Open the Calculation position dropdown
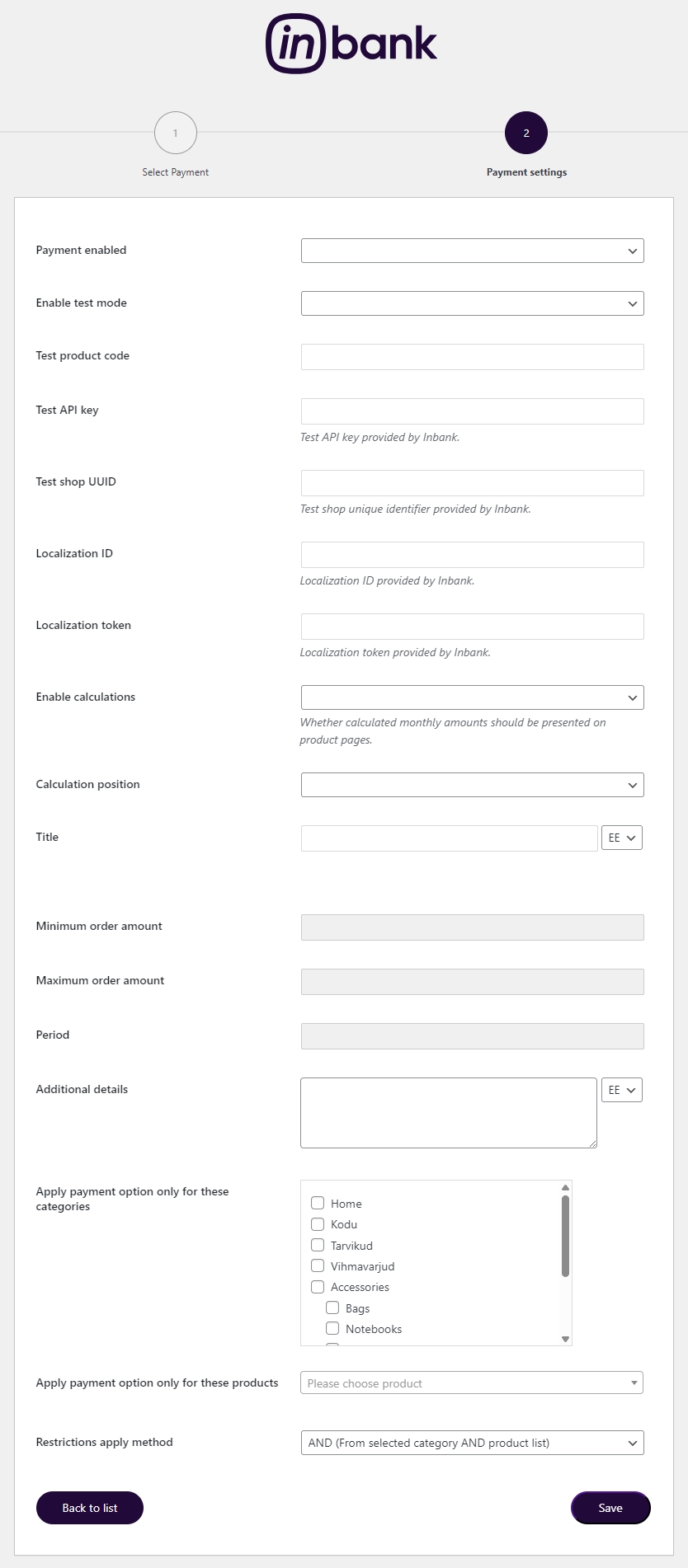Screen dimensions: 688x1568 pos(472,785)
